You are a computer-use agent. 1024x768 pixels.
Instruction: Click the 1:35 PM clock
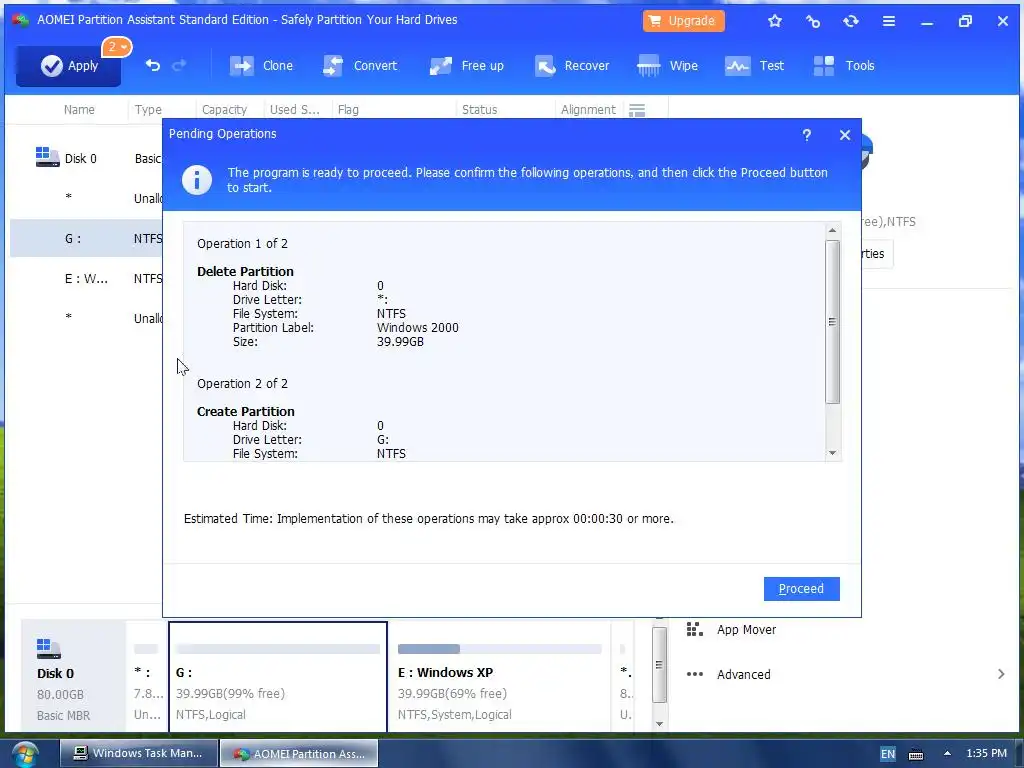(986, 753)
